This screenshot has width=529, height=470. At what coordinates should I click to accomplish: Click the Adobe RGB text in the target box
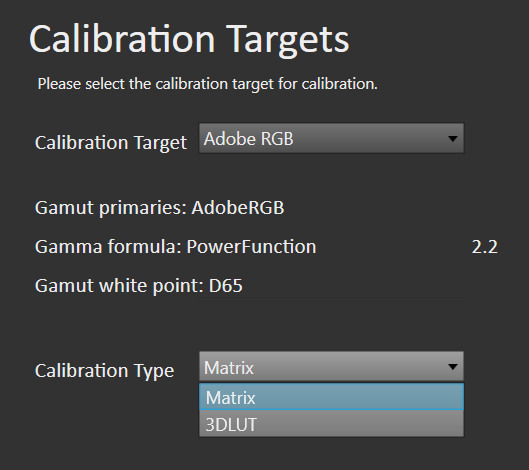(x=249, y=139)
